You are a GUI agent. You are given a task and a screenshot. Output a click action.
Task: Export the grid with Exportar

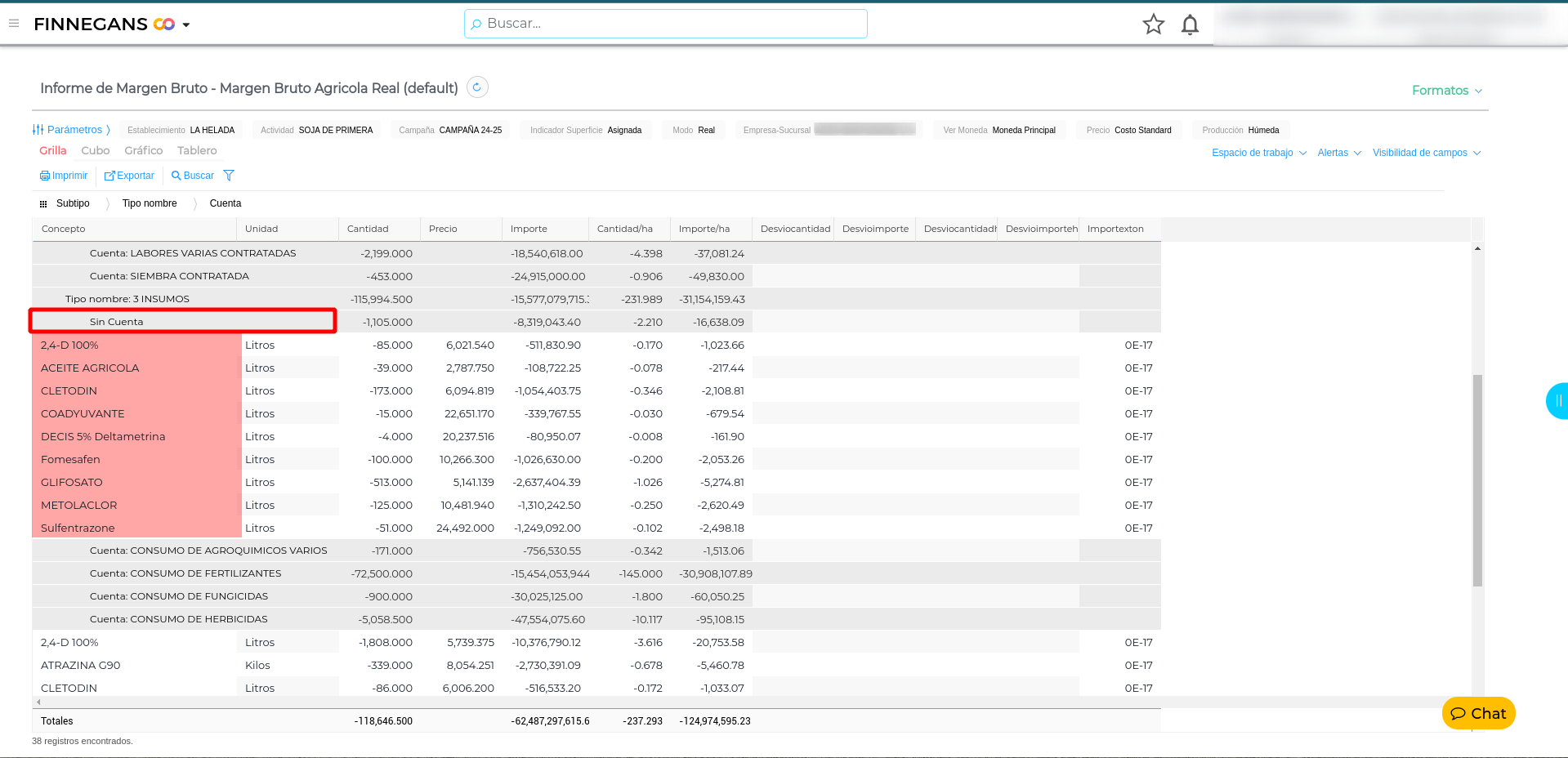click(129, 176)
